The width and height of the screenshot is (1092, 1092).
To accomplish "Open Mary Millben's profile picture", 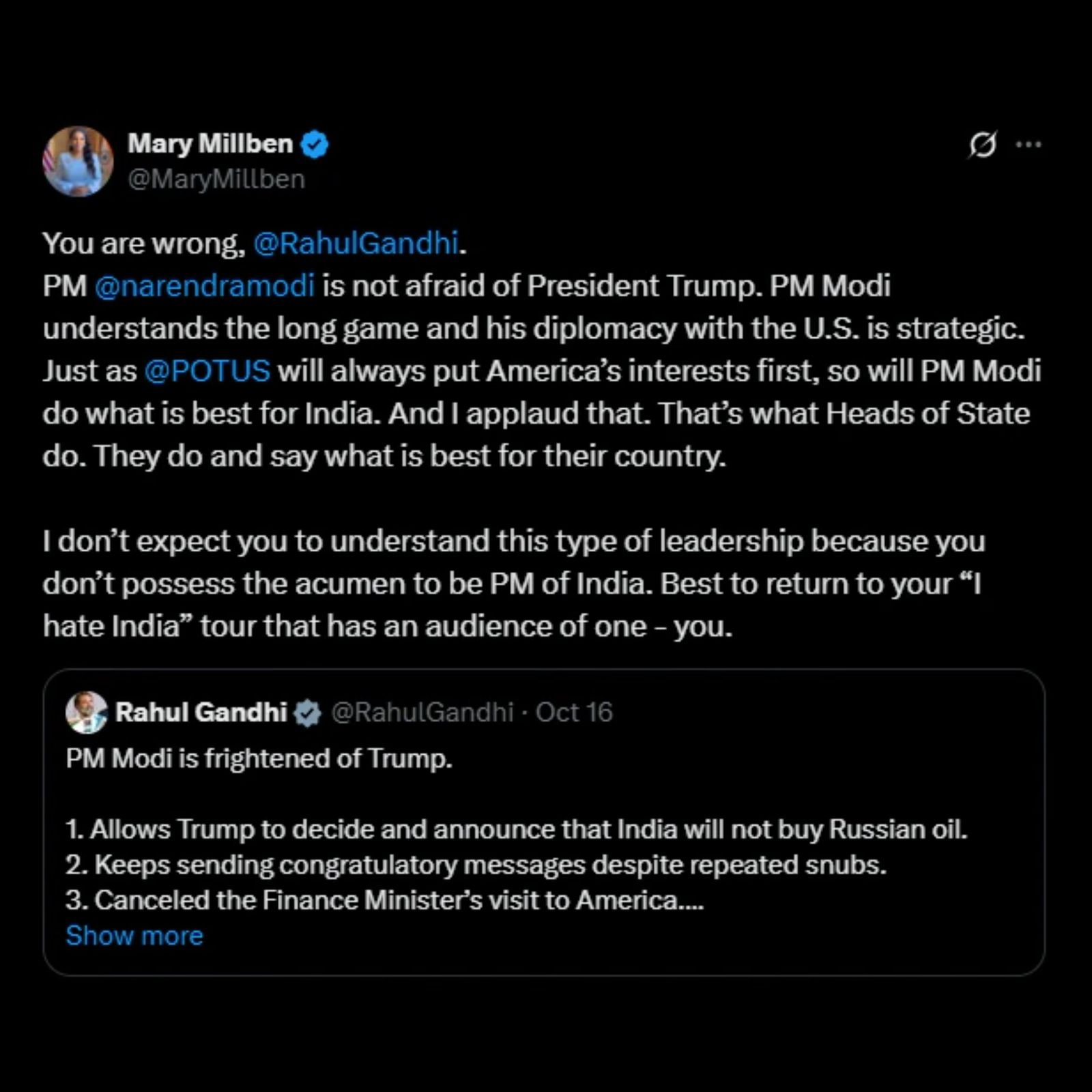I will [x=78, y=161].
